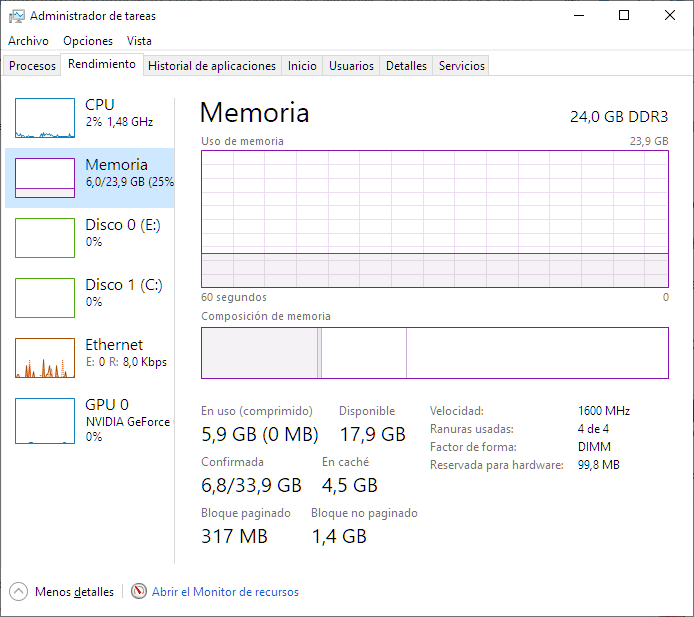
Task: Open the Vista menu
Action: coord(140,41)
